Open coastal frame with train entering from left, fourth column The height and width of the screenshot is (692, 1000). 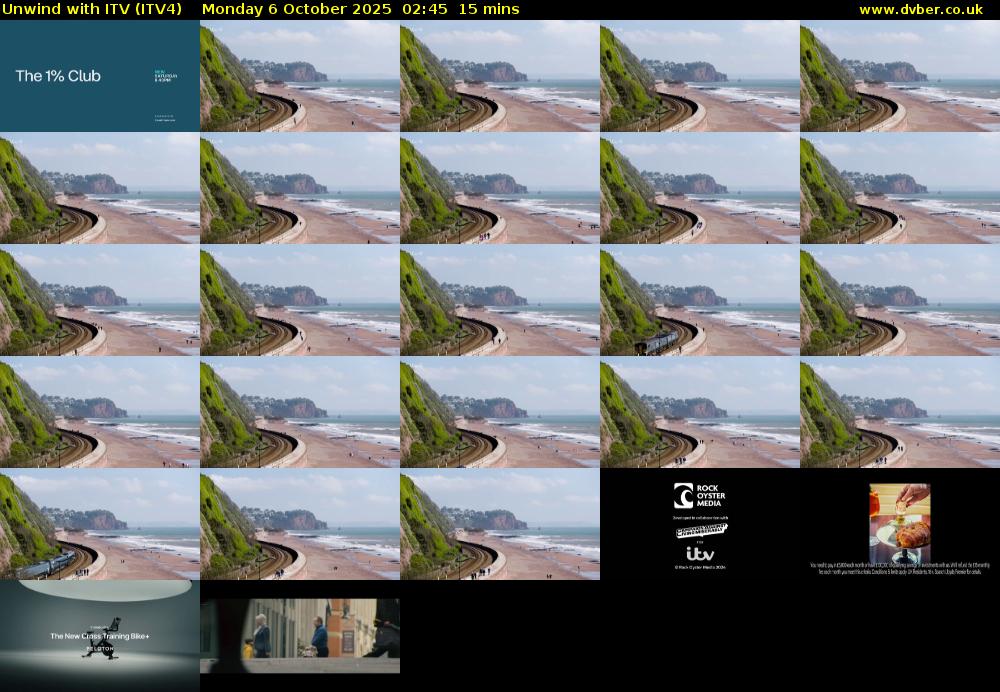coord(699,300)
